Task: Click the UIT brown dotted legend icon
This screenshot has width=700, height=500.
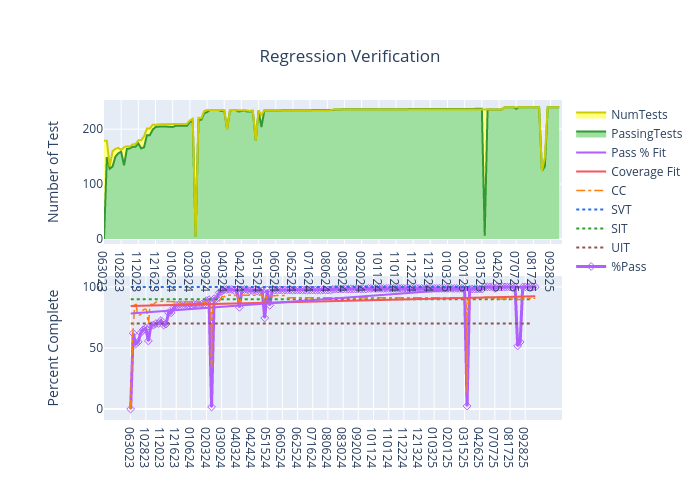Action: (591, 248)
